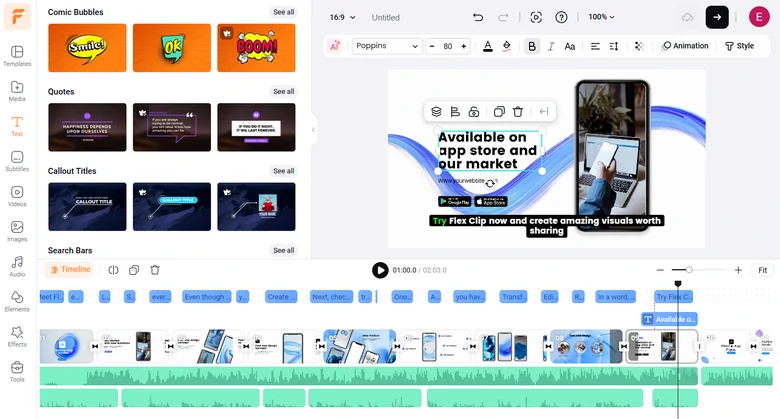Change the text color
The width and height of the screenshot is (780, 419).
pyautogui.click(x=488, y=46)
